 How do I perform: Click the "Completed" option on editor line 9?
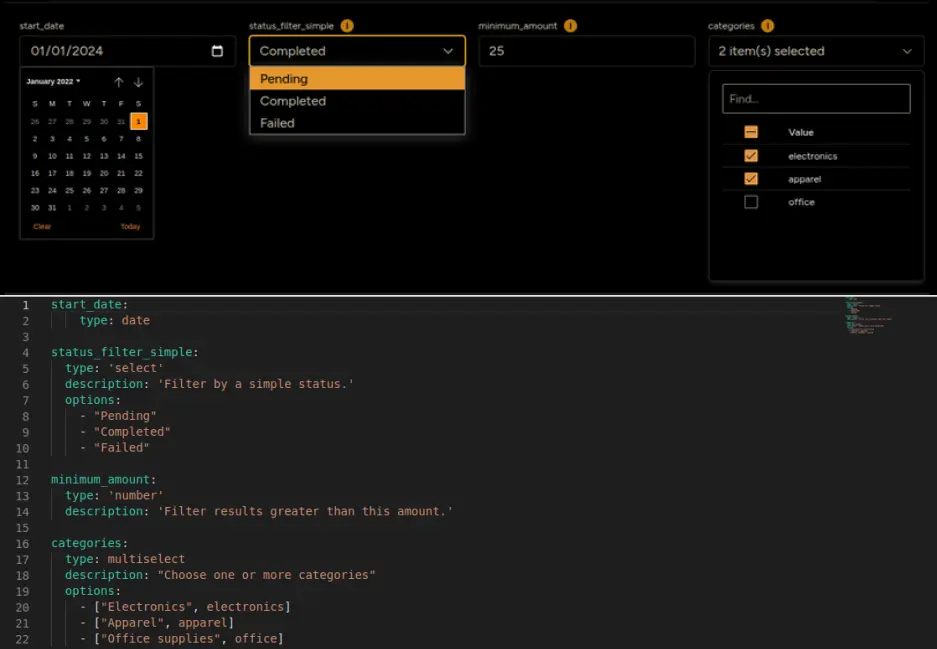pyautogui.click(x=132, y=431)
